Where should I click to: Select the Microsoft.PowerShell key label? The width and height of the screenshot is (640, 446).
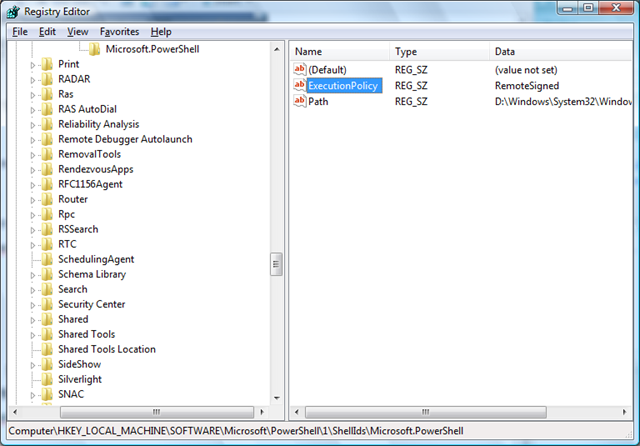coord(153,49)
